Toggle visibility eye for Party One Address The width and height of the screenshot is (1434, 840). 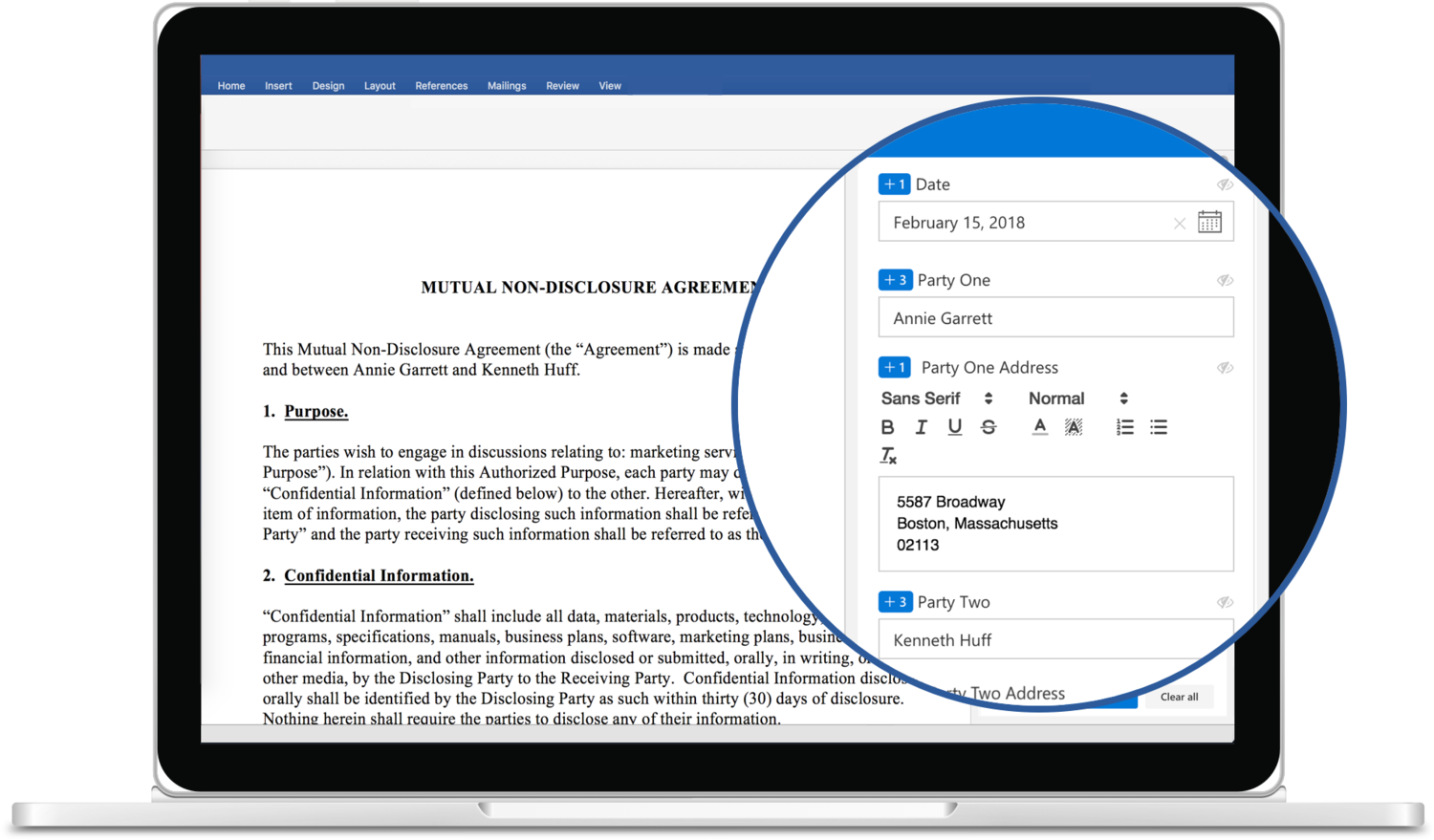(x=1225, y=368)
